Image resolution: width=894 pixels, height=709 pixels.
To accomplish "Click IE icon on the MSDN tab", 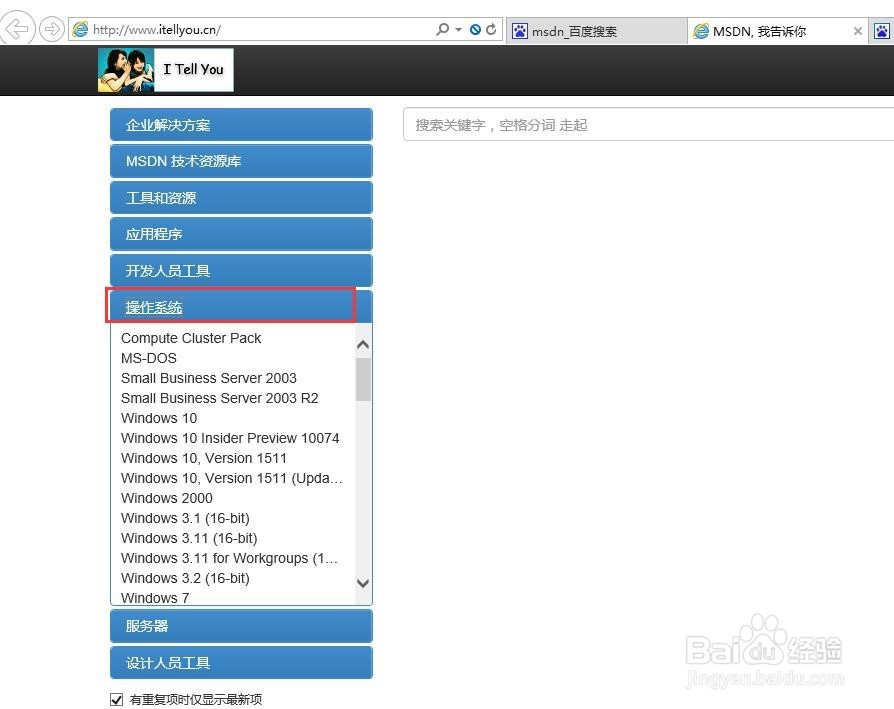I will [x=701, y=31].
